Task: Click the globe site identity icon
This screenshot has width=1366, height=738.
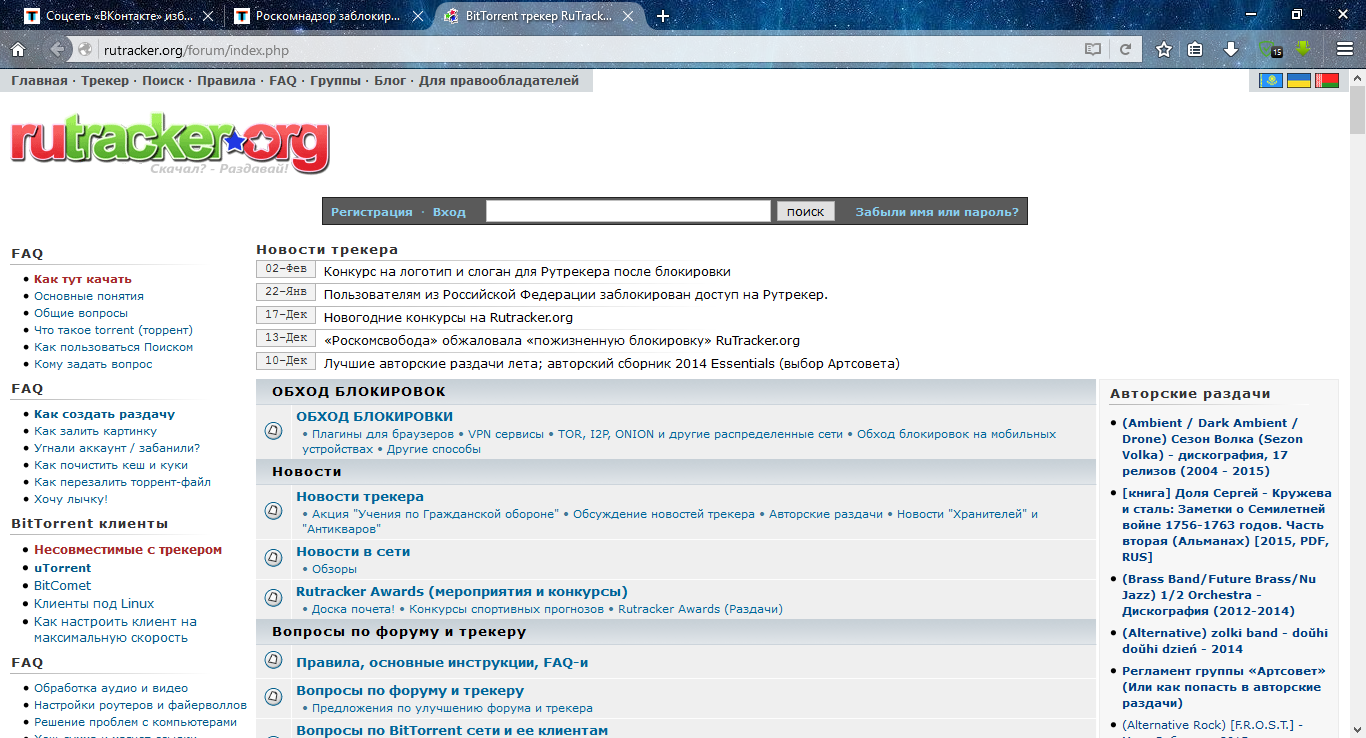Action: pos(86,49)
